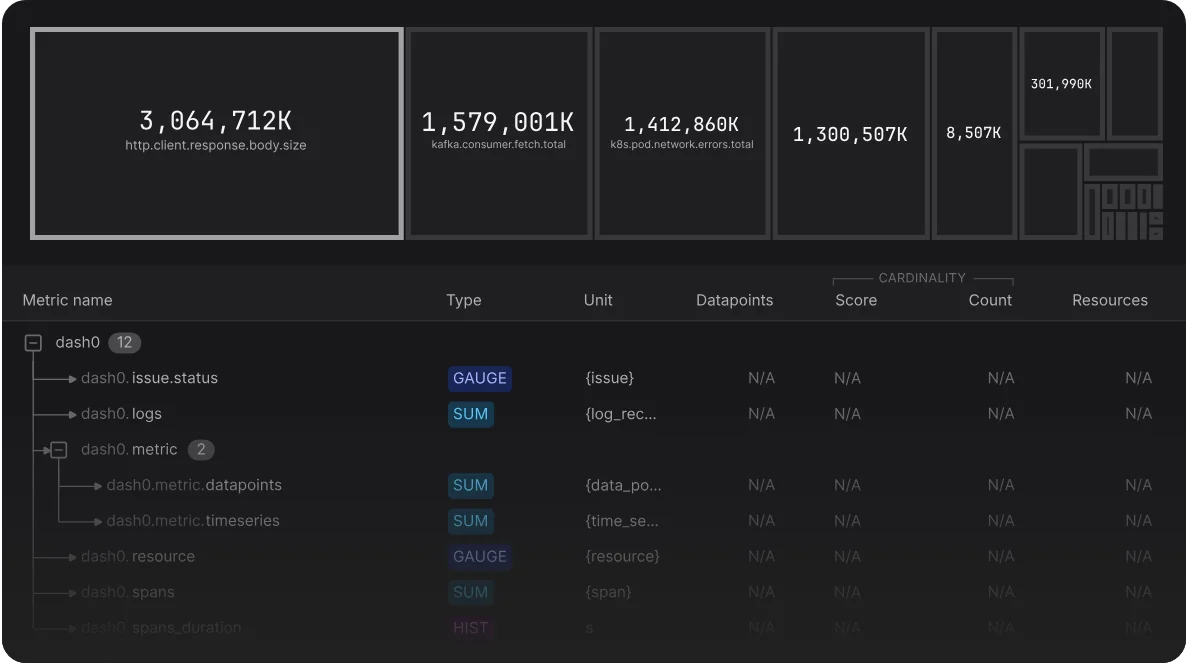Click the {time_se... unit cell
The width and height of the screenshot is (1188, 663).
621,521
